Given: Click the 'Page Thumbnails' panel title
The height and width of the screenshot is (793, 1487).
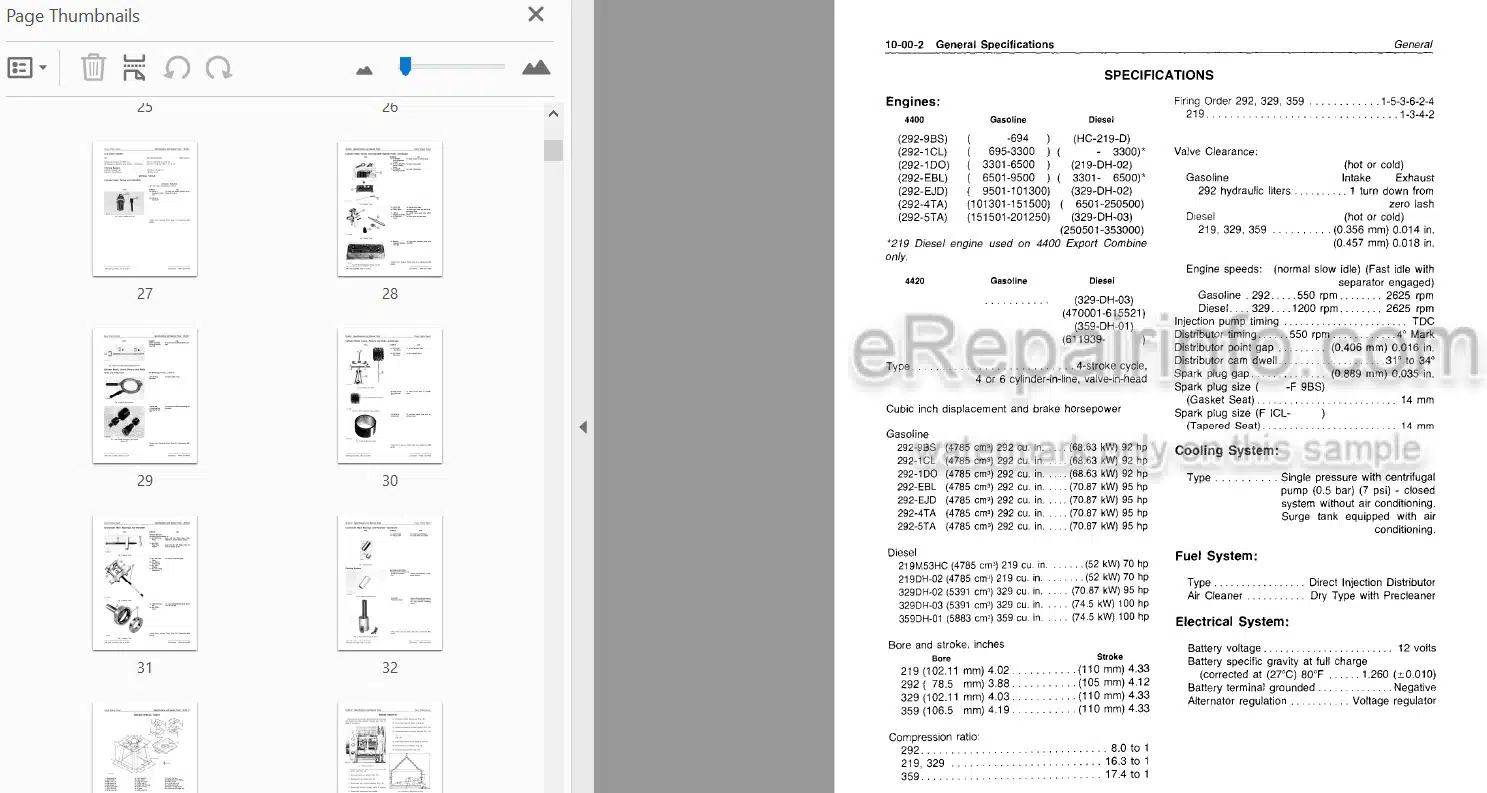Looking at the screenshot, I should click(x=73, y=16).
